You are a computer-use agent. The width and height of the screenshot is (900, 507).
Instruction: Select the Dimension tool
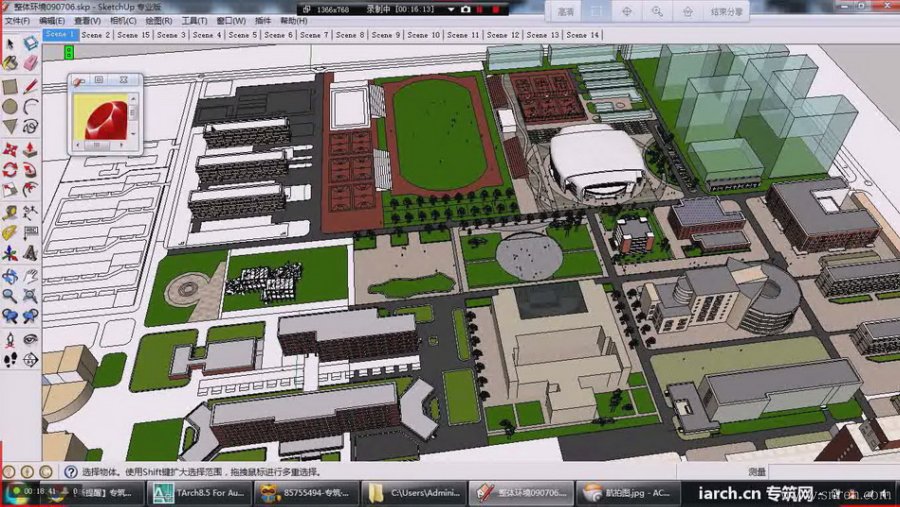click(30, 213)
